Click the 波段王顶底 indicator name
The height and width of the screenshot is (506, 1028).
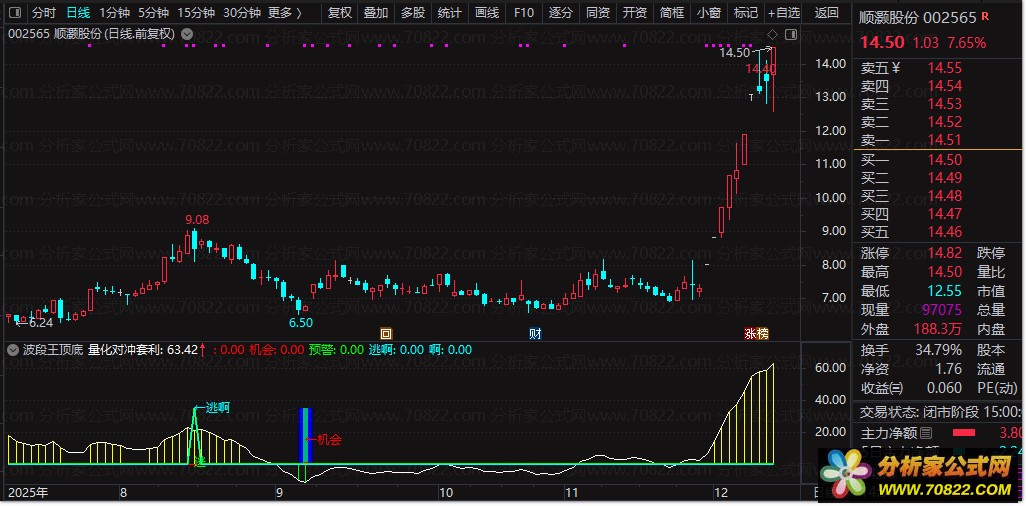coord(52,349)
